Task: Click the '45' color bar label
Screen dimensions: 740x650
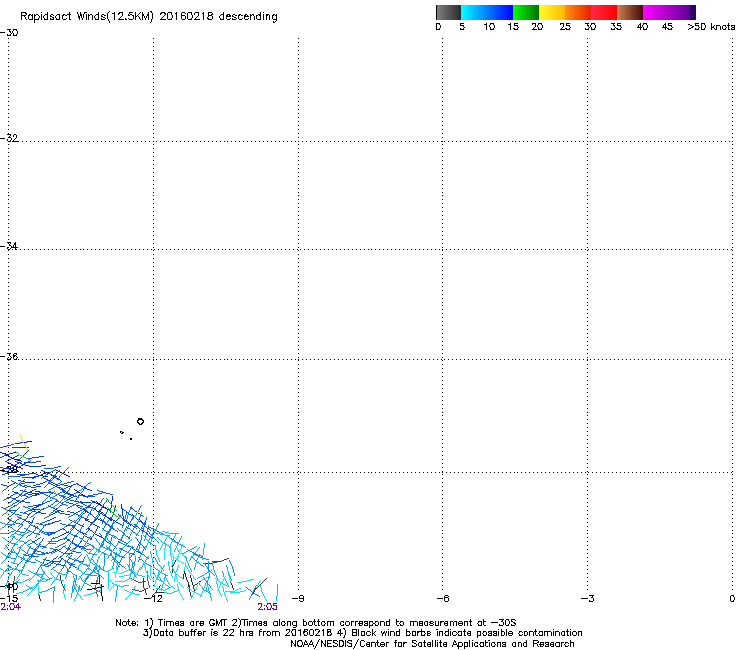Action: tap(667, 27)
